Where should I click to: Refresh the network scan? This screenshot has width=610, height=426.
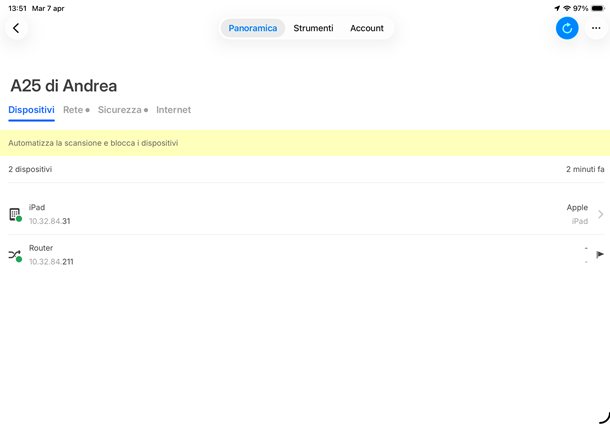pyautogui.click(x=567, y=28)
